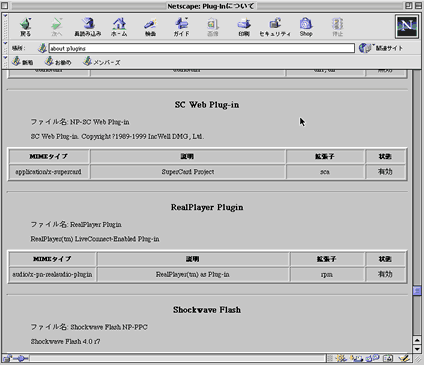Image resolution: width=424 pixels, height=365 pixels.
Task: Reload the page with 再読み込み
Action: [88, 27]
